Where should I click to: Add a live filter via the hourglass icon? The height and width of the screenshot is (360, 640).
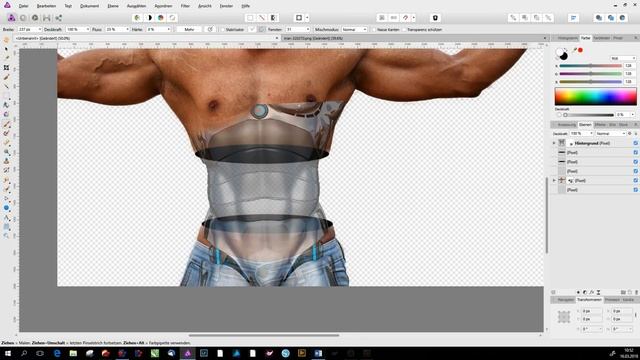point(598,292)
